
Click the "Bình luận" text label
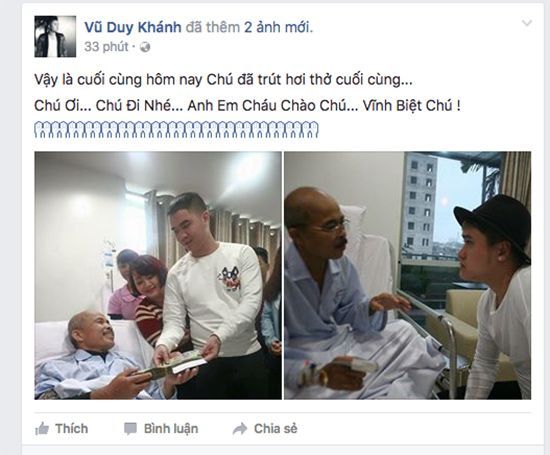coord(171,429)
